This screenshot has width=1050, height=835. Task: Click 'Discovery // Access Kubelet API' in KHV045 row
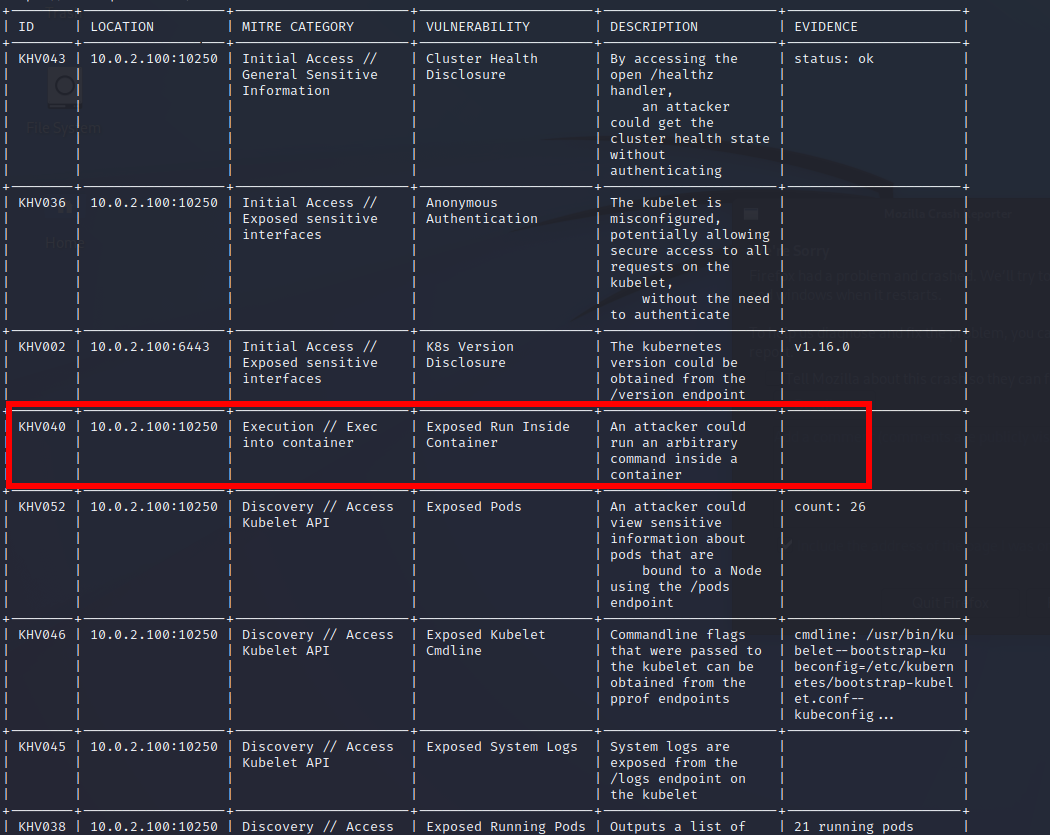point(317,755)
